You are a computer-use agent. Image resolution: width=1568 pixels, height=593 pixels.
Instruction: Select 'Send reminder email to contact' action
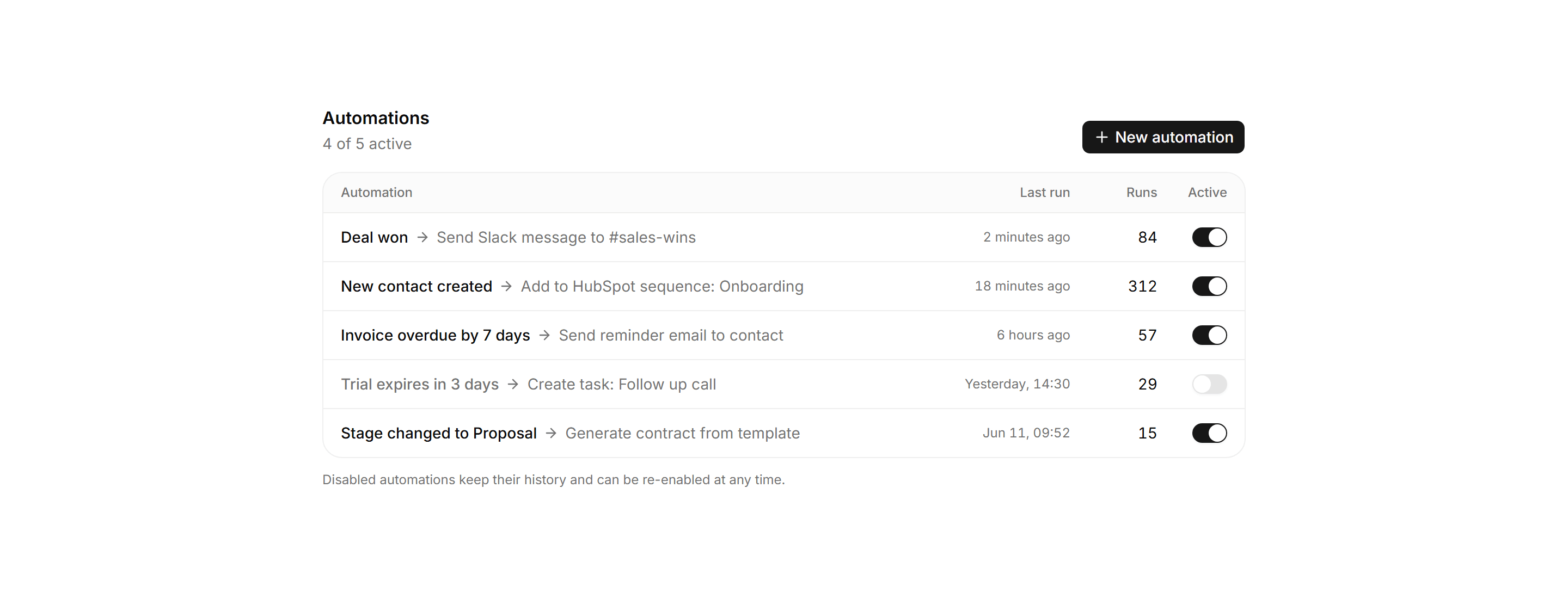point(671,335)
